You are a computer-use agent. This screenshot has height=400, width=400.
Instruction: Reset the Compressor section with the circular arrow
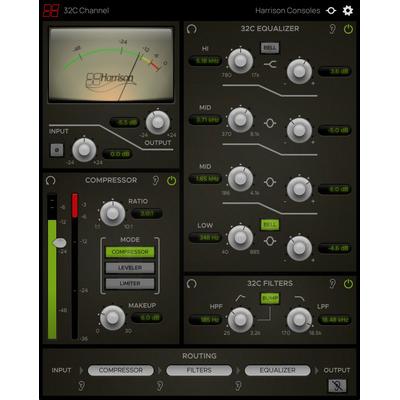tap(51, 181)
